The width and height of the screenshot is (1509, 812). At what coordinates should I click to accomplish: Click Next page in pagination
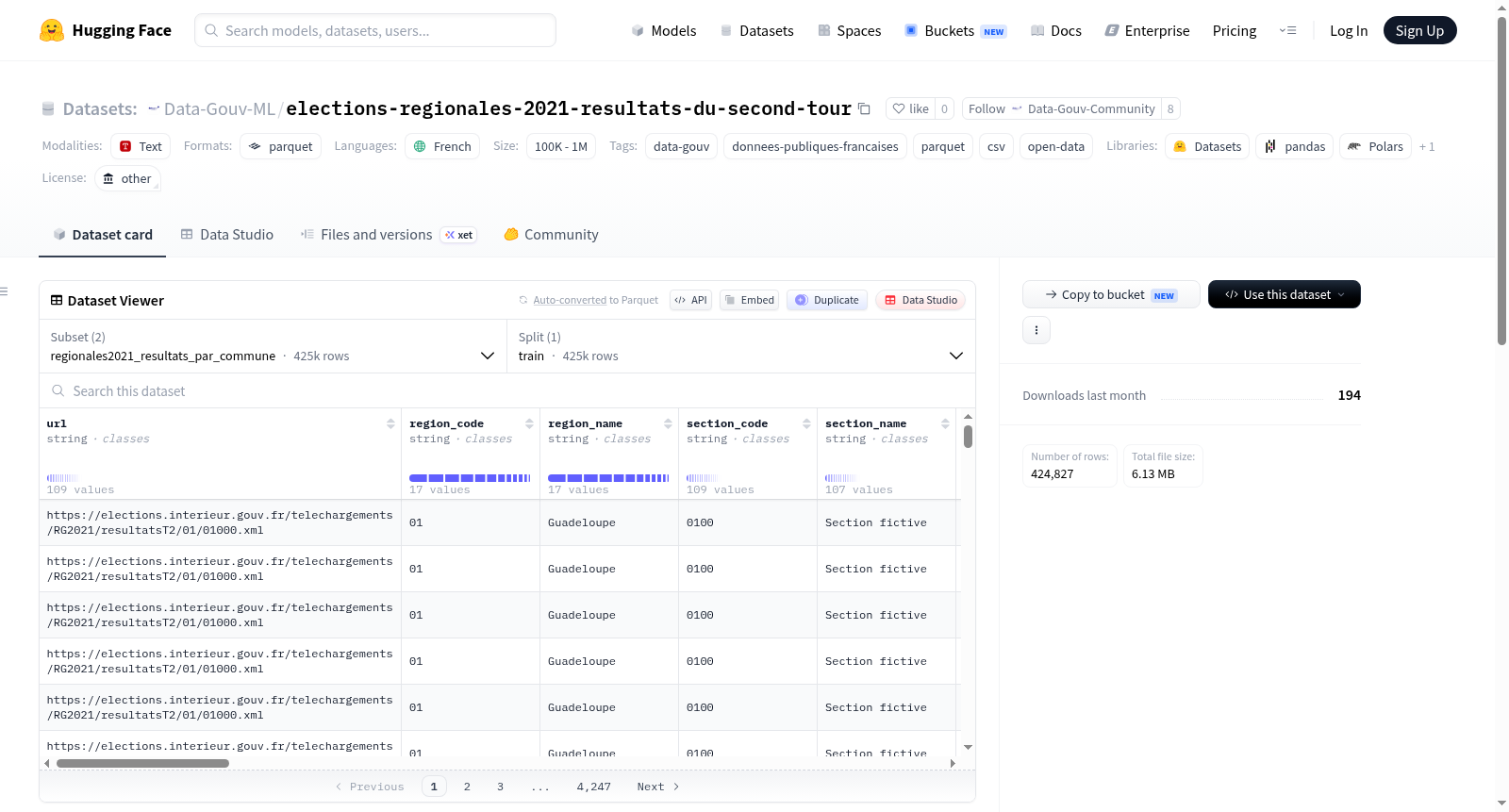(x=658, y=787)
